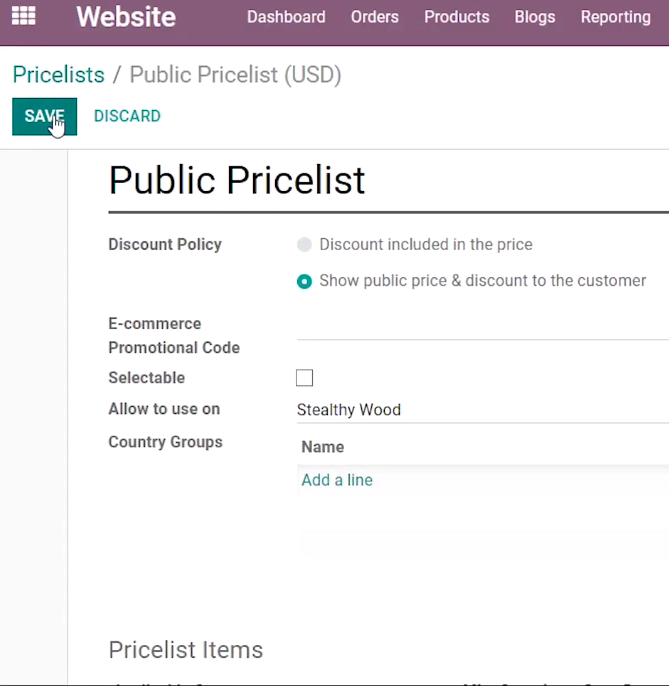Click the Discount Policy label

coord(165,245)
